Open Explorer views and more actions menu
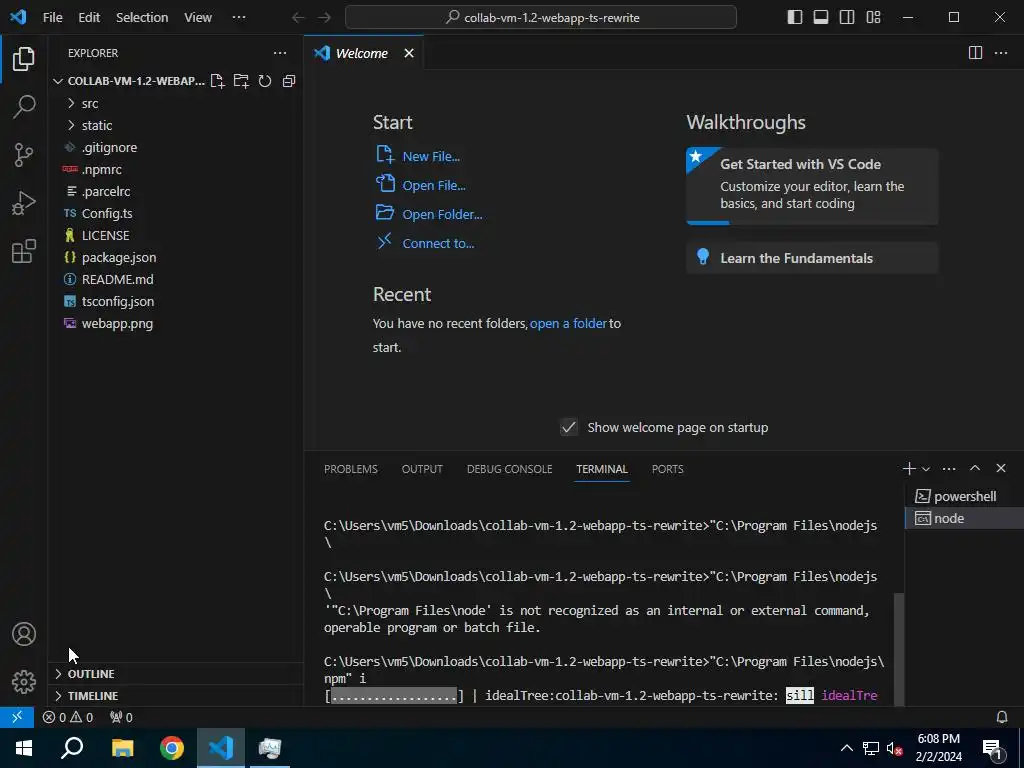 280,53
